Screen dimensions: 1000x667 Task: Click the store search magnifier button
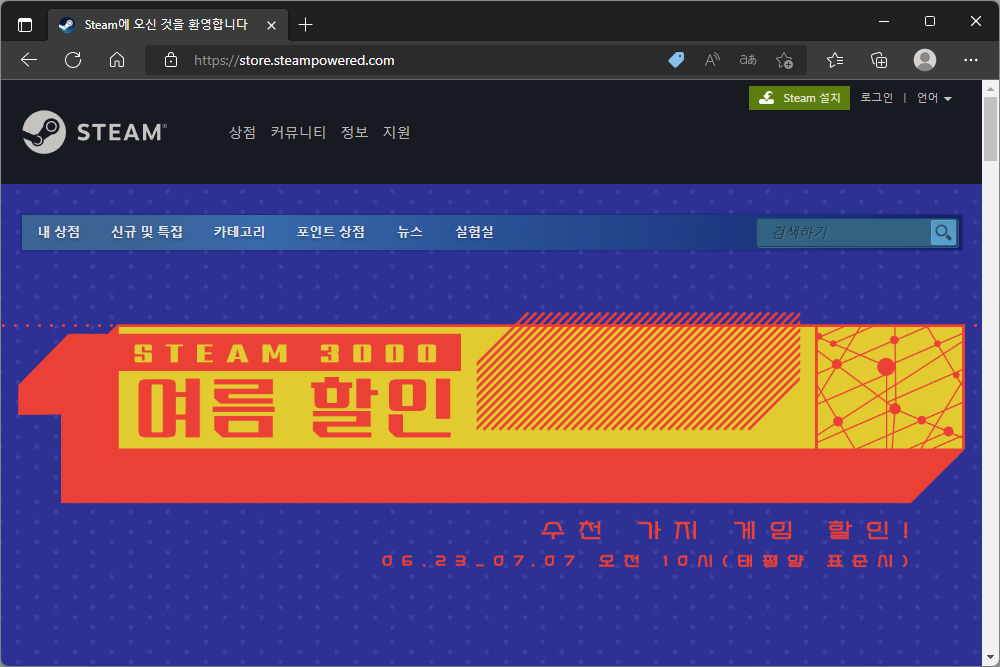(943, 233)
